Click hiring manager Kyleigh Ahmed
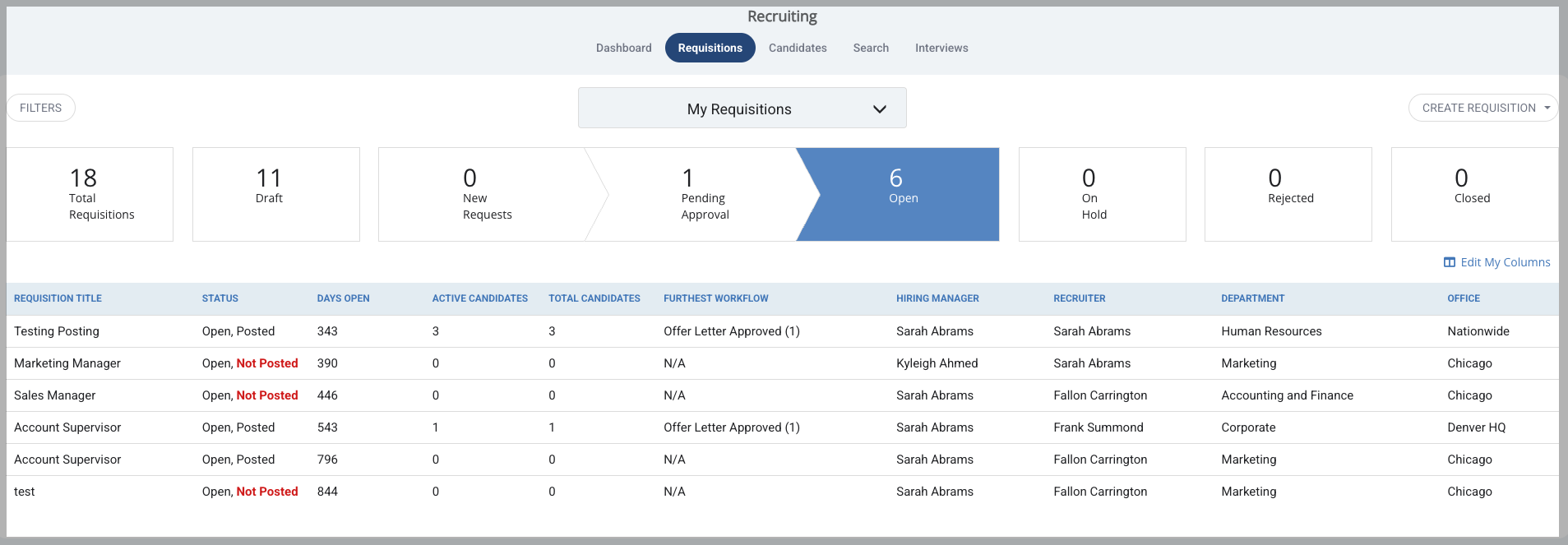1568x545 pixels. (937, 363)
